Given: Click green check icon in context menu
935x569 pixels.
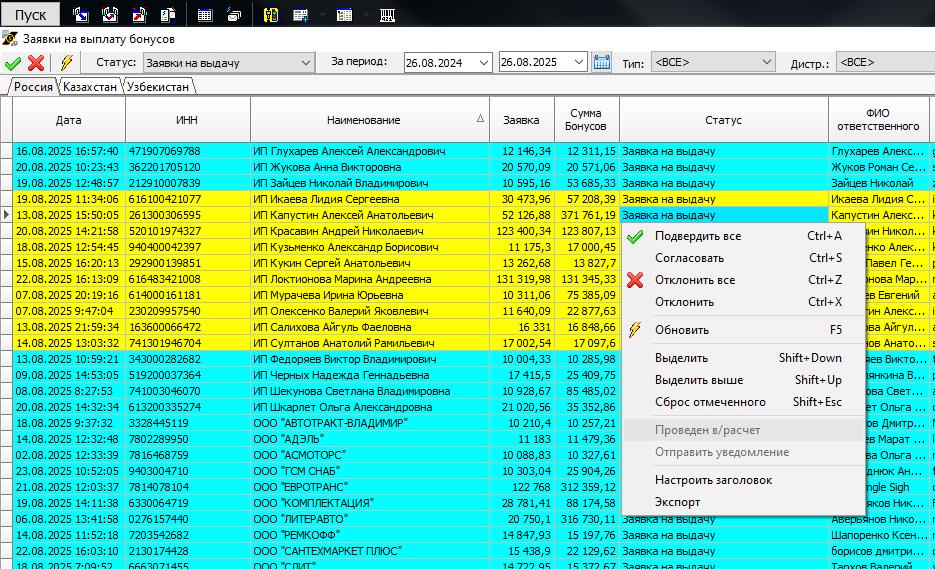Looking at the screenshot, I should coord(635,237).
